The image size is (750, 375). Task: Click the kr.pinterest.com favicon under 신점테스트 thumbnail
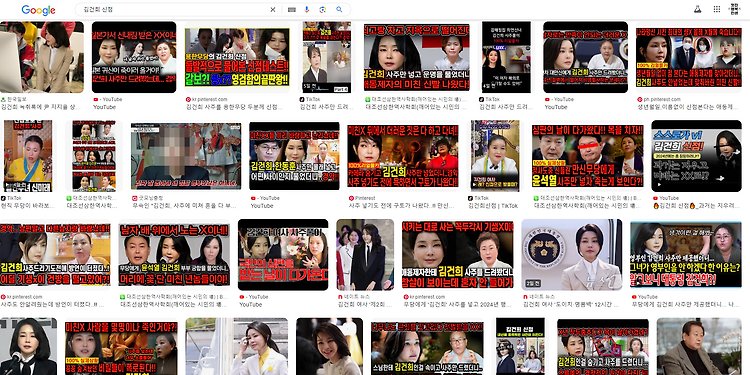[188, 99]
